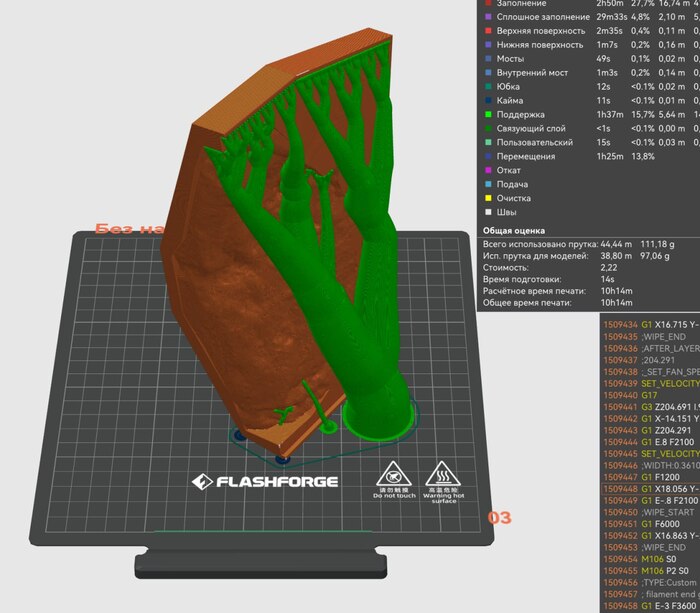Toggle Швы seams display
700x613 pixels.
pyautogui.click(x=507, y=212)
